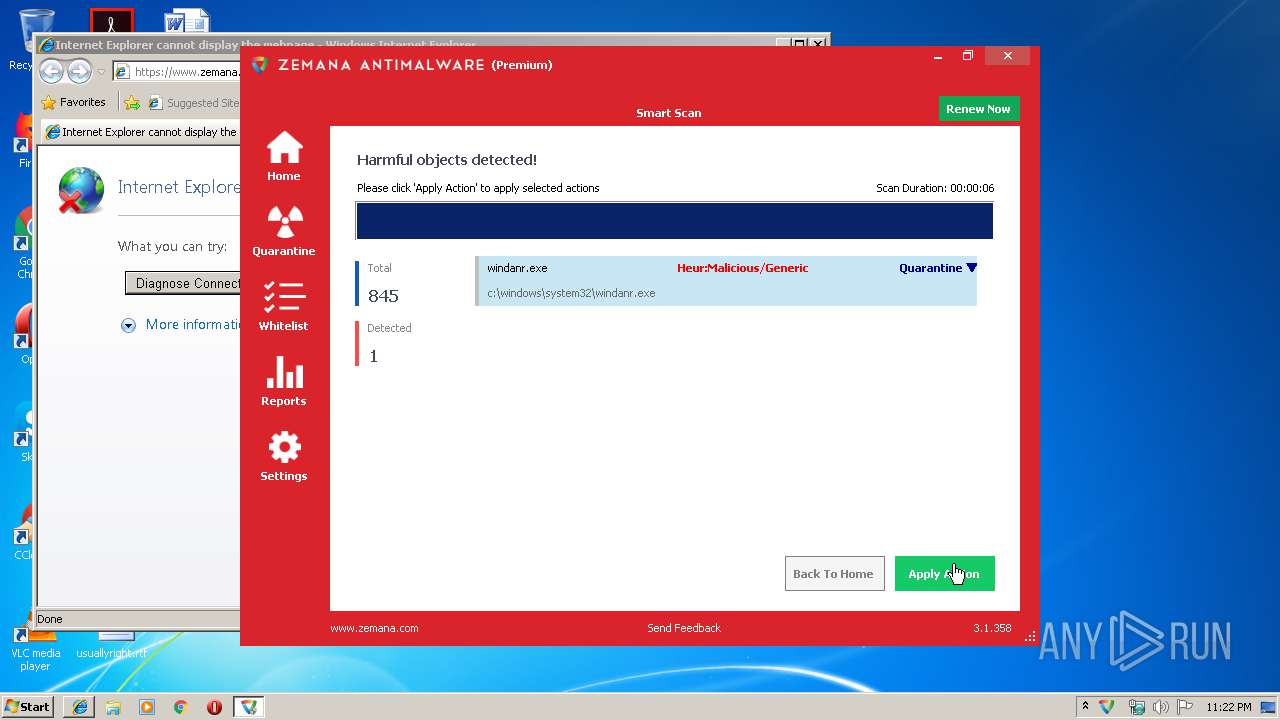Click the Zemana logo in title bar
This screenshot has width=1280, height=720.
click(x=260, y=65)
